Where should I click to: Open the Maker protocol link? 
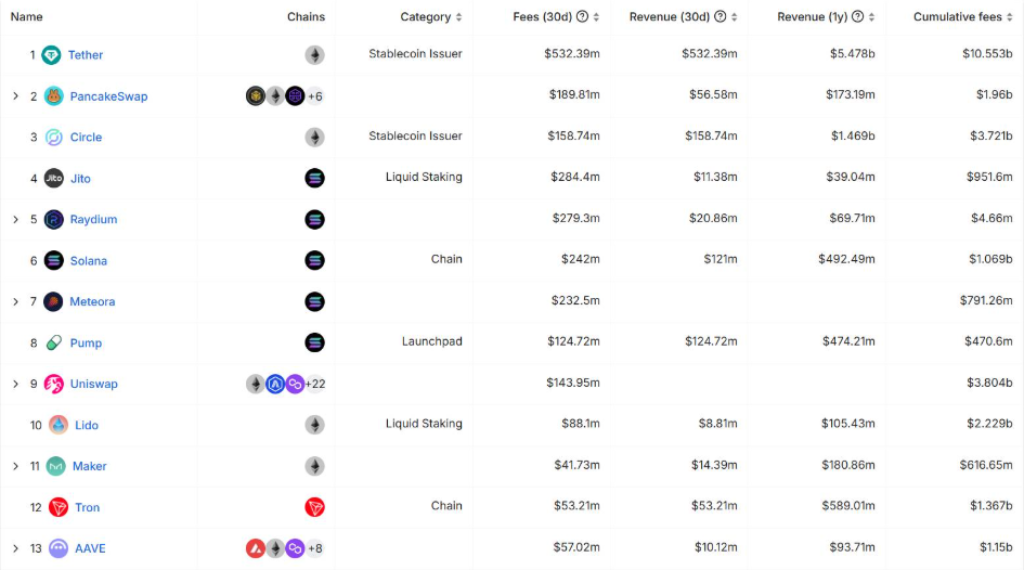click(x=89, y=466)
